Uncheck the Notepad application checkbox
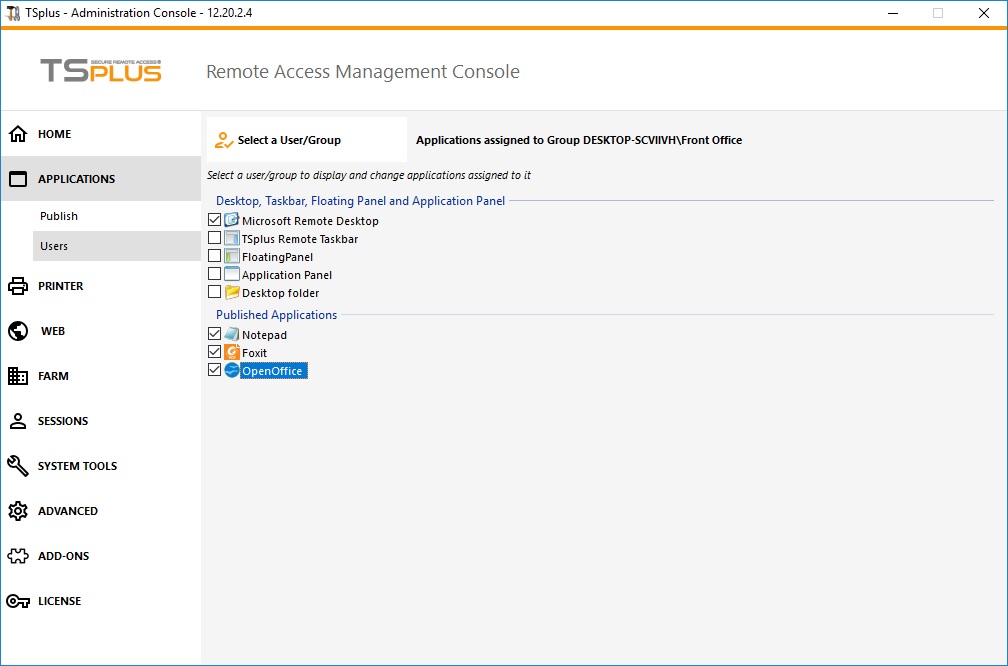 214,334
